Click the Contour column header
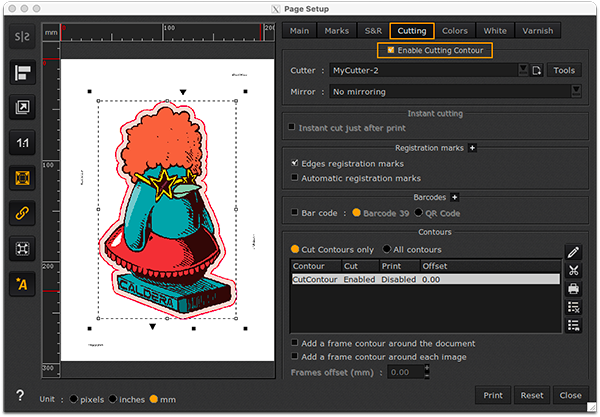The height and width of the screenshot is (417, 600). [316, 266]
